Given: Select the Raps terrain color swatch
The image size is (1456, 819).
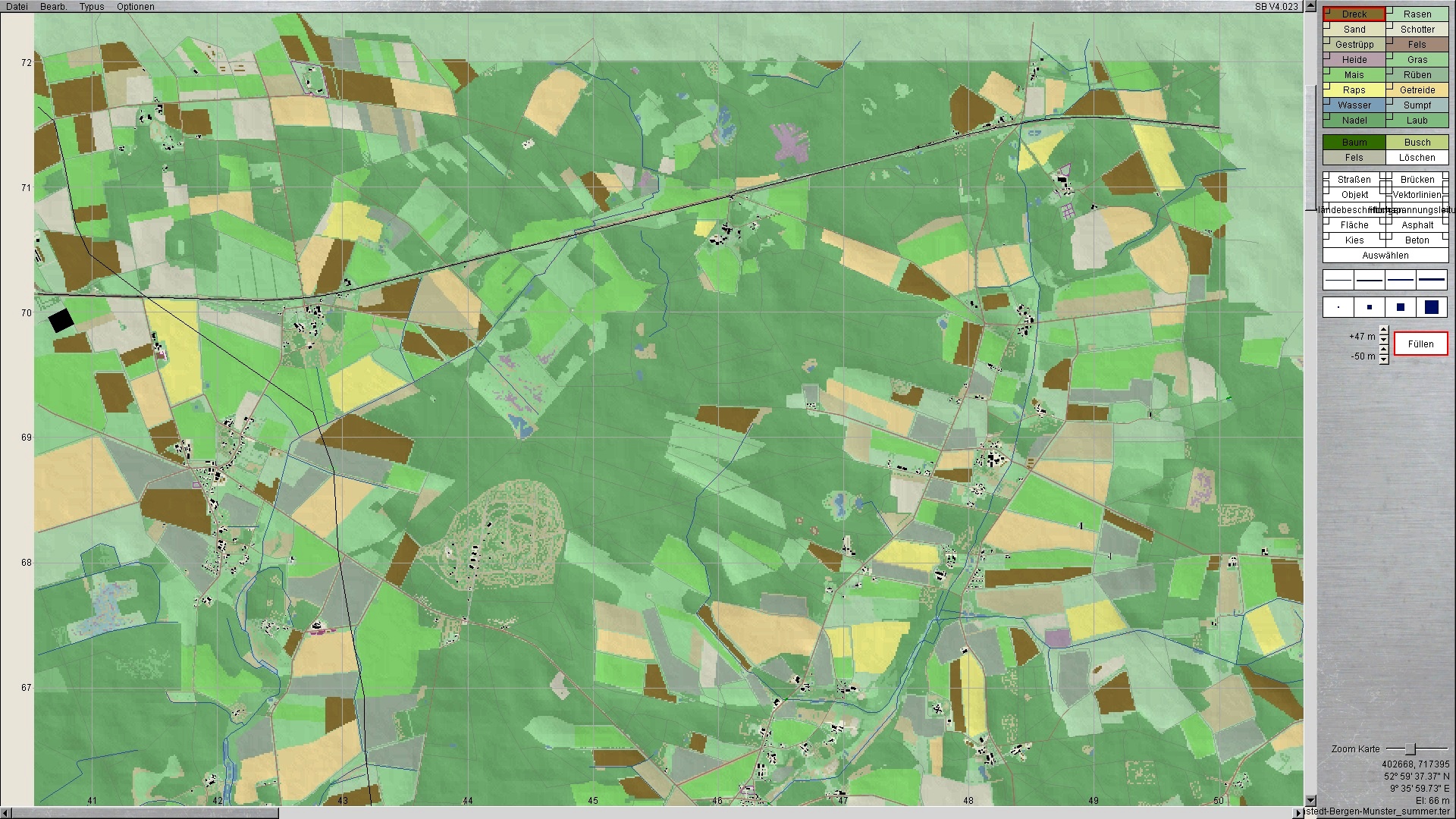Looking at the screenshot, I should click(1354, 90).
